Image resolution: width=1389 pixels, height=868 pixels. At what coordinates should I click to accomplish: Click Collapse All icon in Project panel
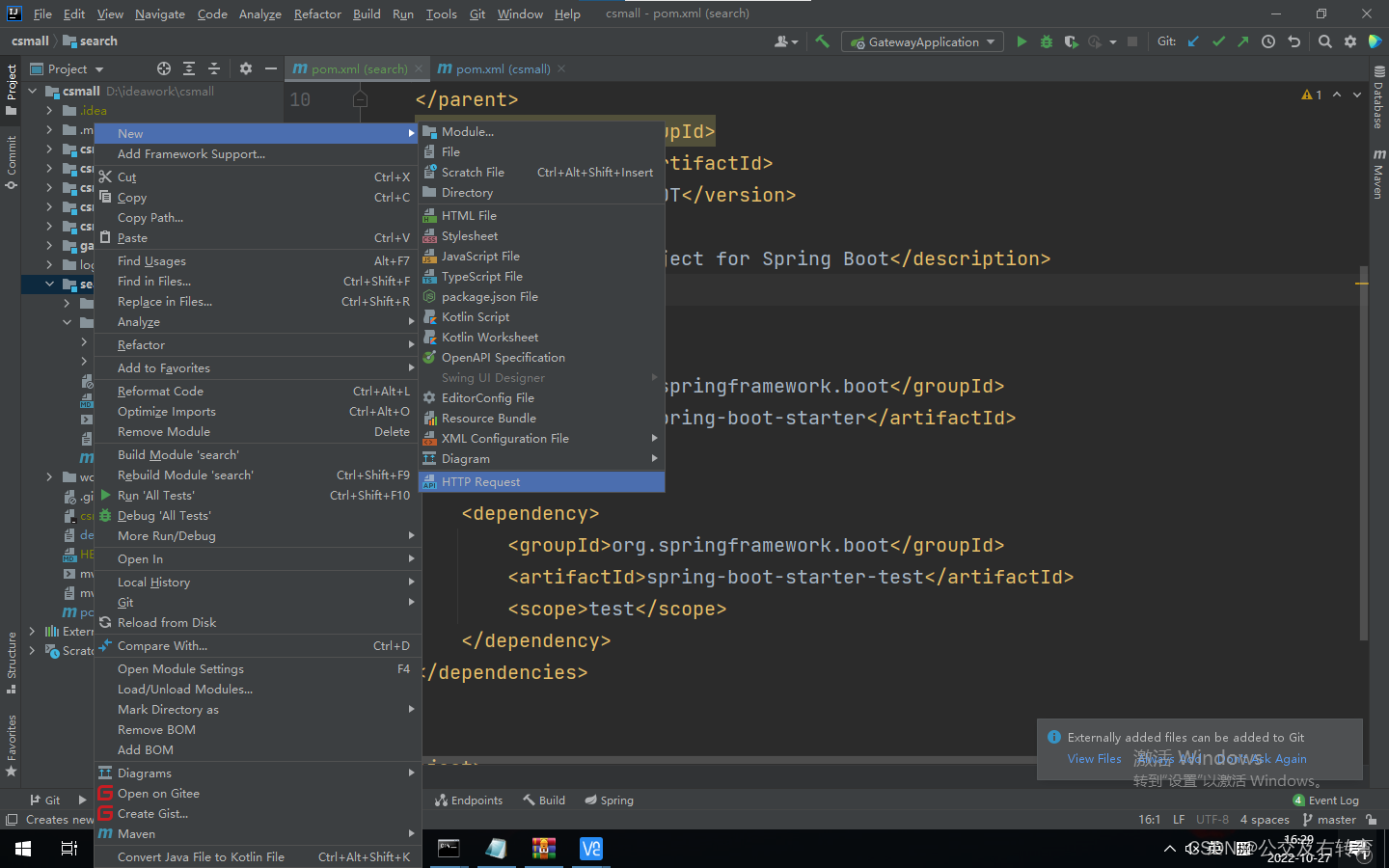[x=214, y=68]
